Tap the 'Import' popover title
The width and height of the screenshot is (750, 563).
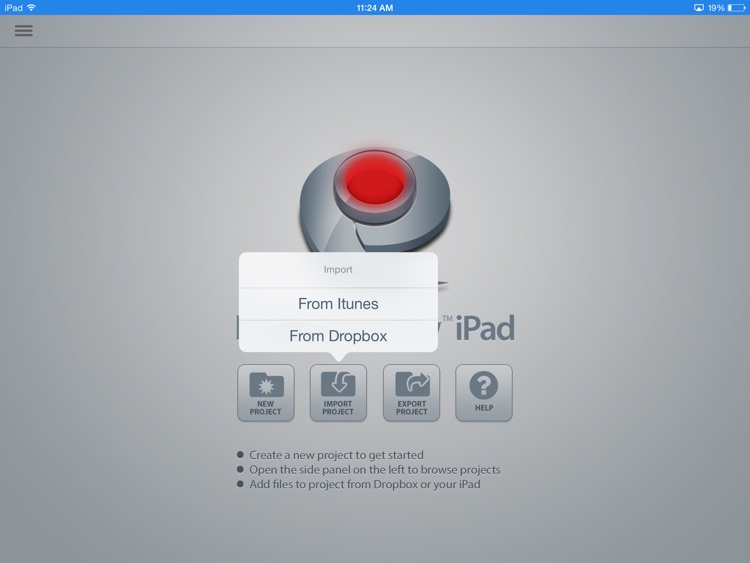pyautogui.click(x=338, y=269)
